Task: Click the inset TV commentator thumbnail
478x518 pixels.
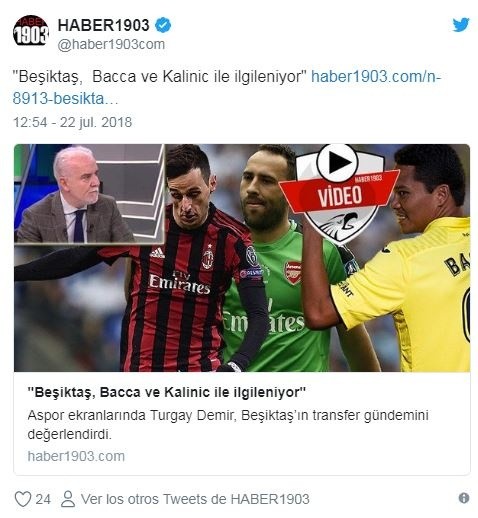Action: tap(89, 194)
